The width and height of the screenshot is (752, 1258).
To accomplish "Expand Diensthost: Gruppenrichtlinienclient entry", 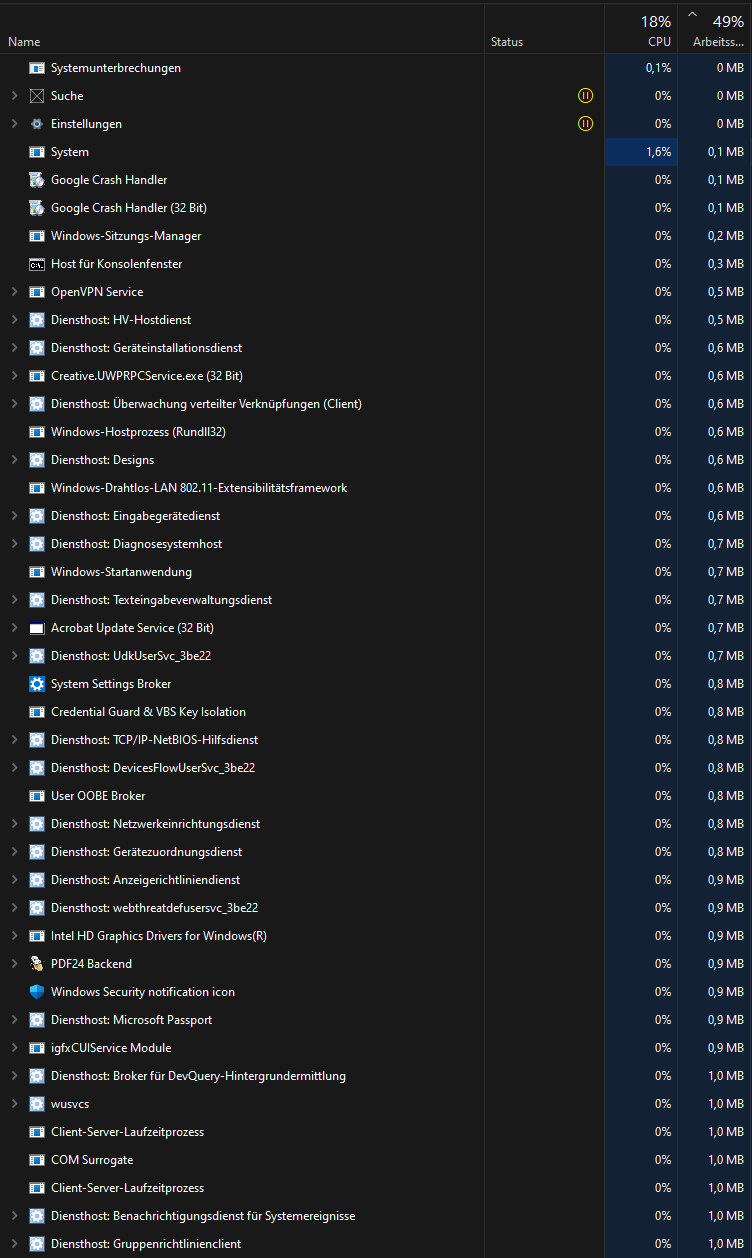I will pyautogui.click(x=14, y=1244).
